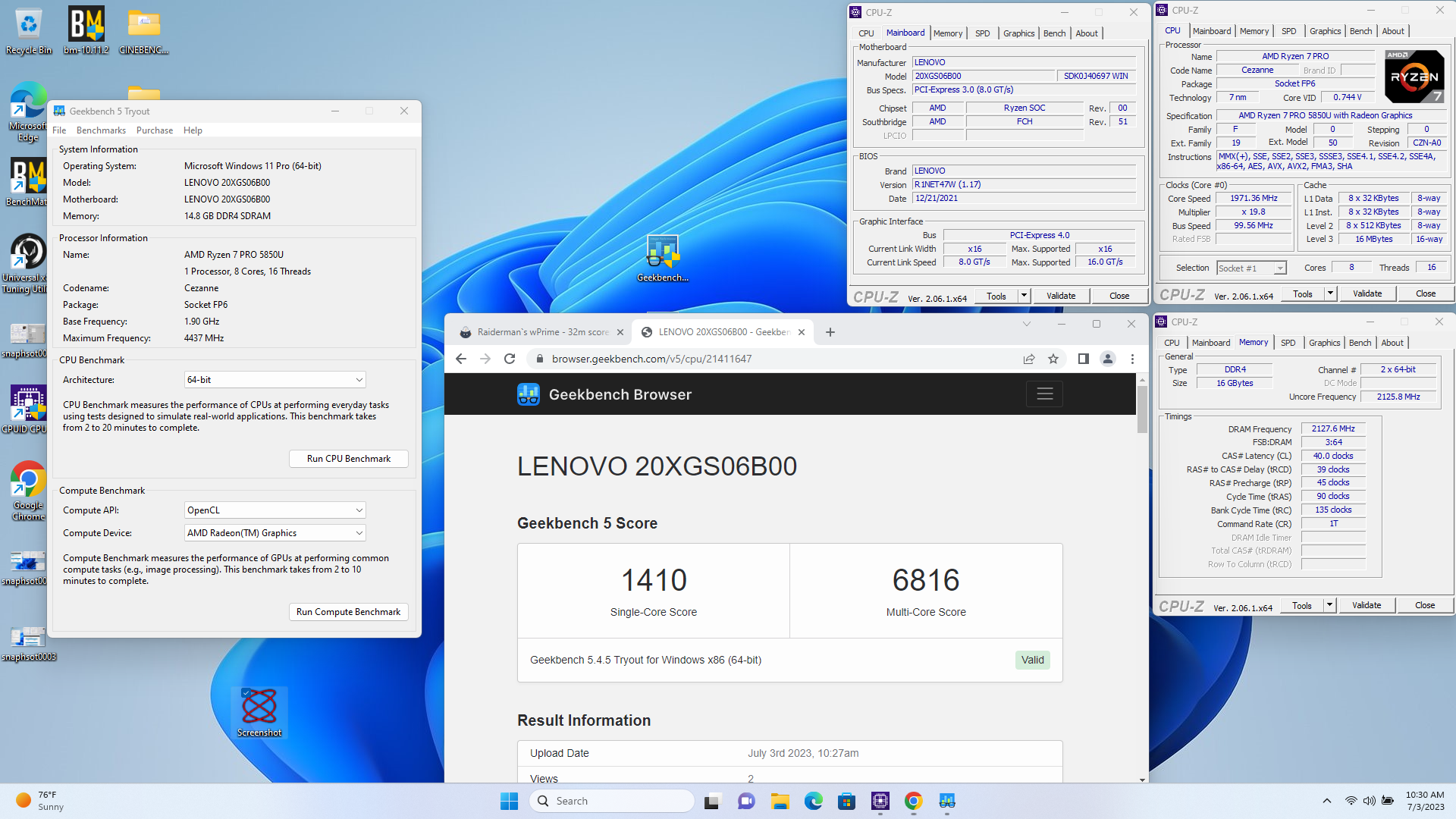Show hidden system tray icons

point(1326,801)
